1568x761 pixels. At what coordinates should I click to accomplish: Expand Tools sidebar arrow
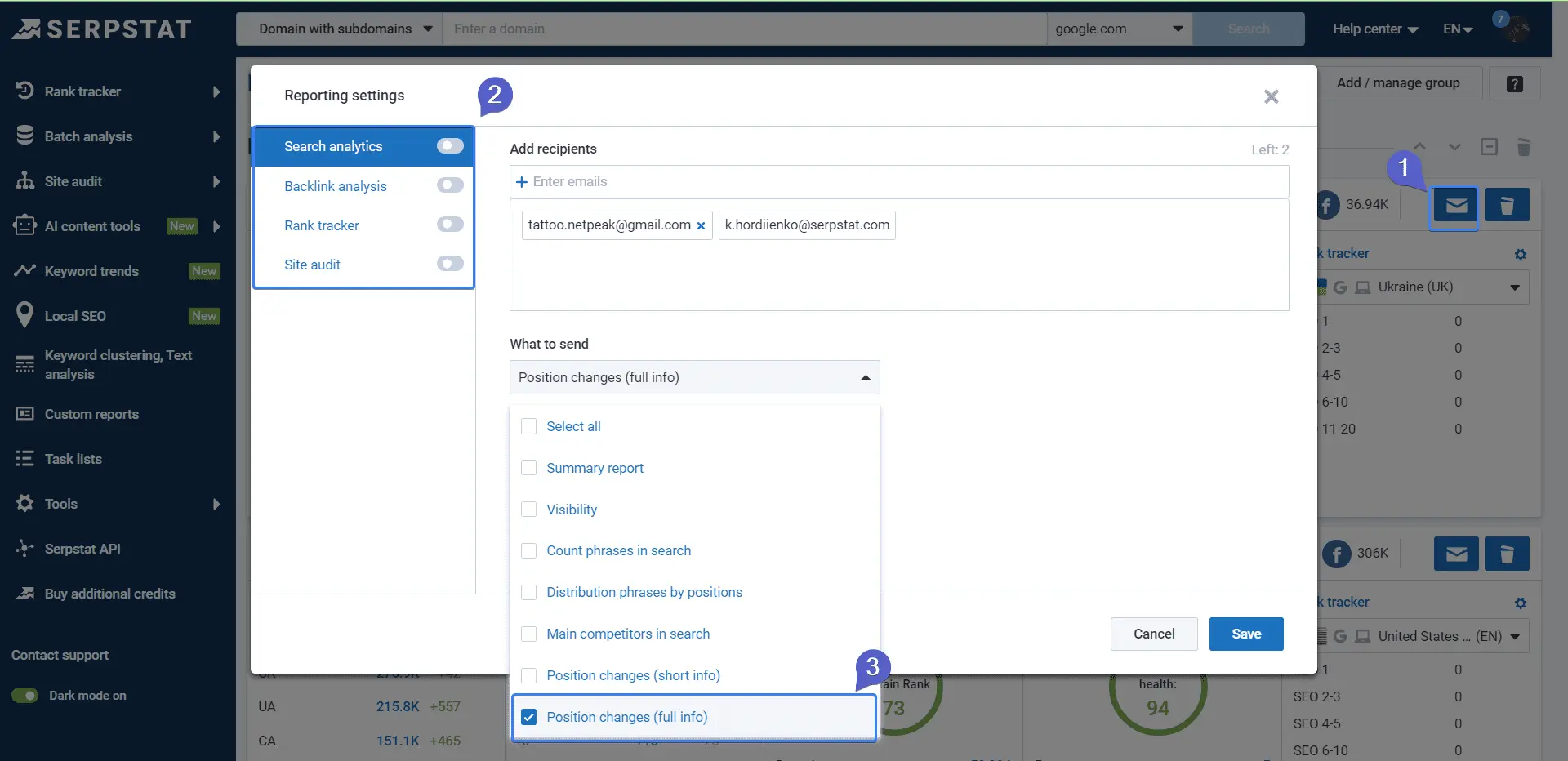[x=216, y=504]
